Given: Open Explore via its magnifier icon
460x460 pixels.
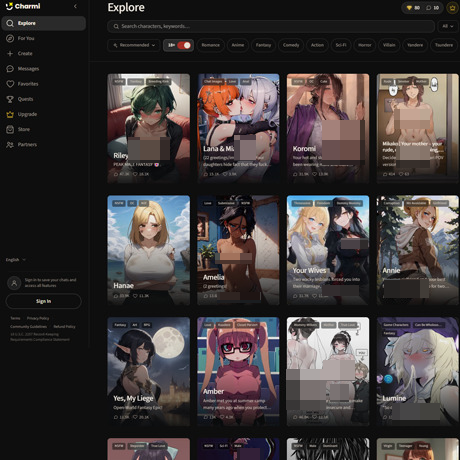Looking at the screenshot, I should click(10, 23).
